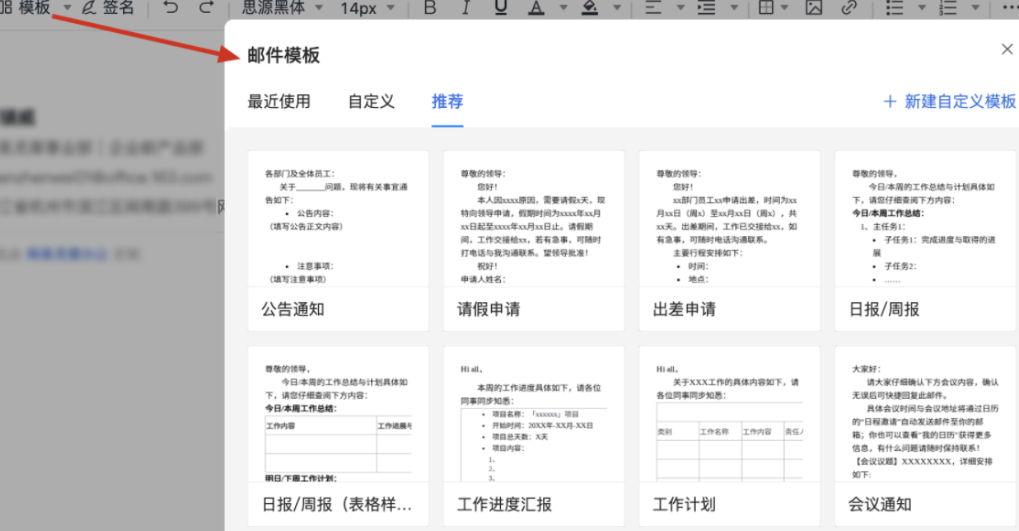Choose the 会议通知 template card
The image size is (1019, 531).
[925, 435]
